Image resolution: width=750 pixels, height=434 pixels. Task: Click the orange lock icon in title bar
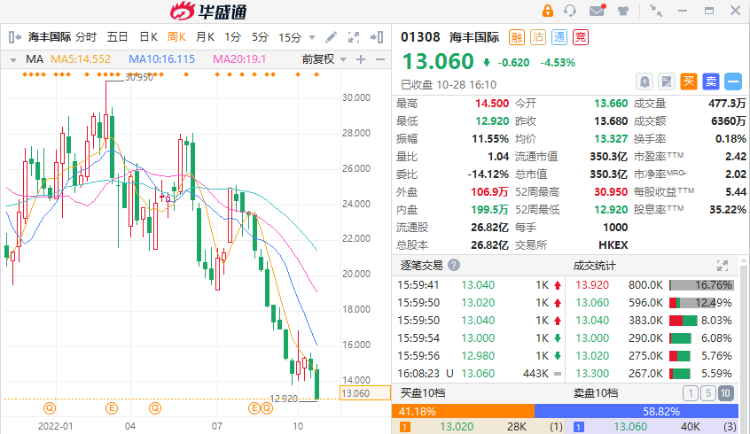coord(547,11)
